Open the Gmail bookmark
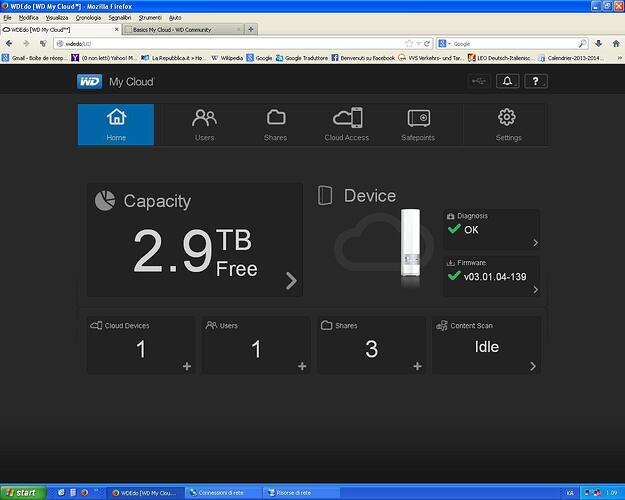The width and height of the screenshot is (625, 500). click(35, 58)
